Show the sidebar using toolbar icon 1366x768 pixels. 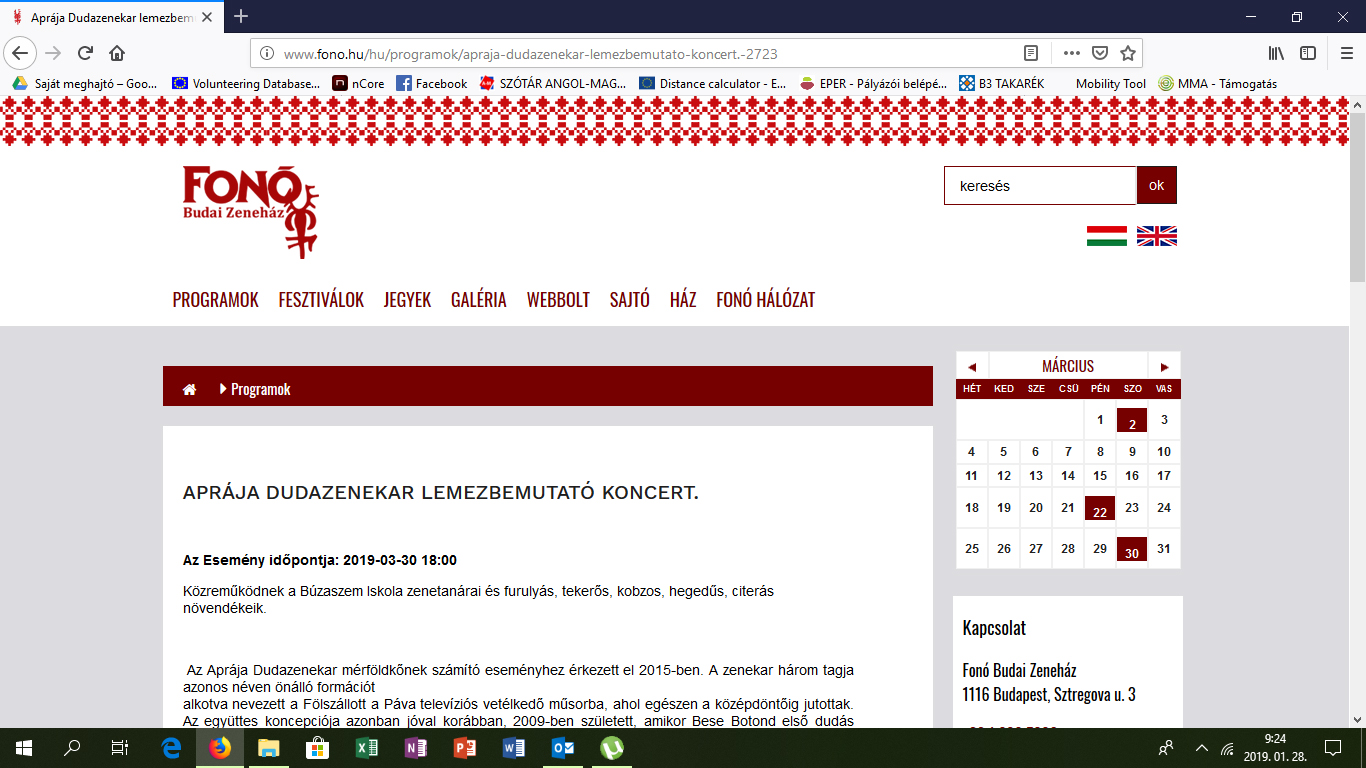(x=1308, y=53)
